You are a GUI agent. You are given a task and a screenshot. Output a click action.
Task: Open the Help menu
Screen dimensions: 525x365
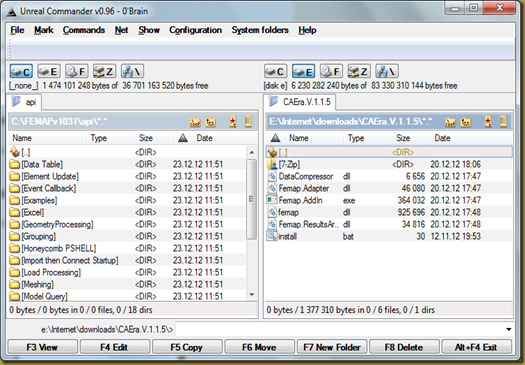(x=307, y=30)
